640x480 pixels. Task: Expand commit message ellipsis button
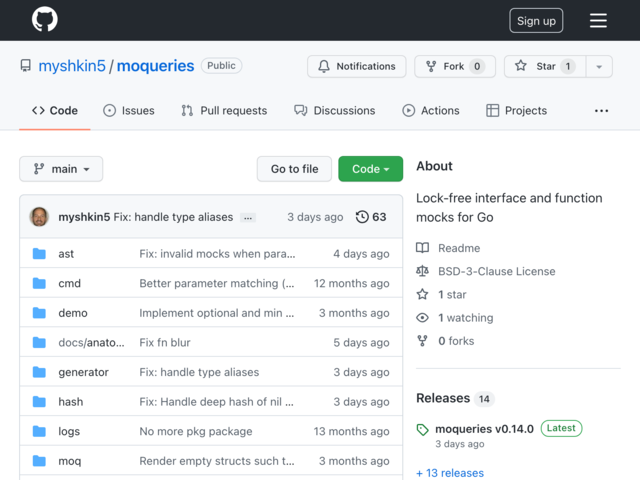coord(248,218)
